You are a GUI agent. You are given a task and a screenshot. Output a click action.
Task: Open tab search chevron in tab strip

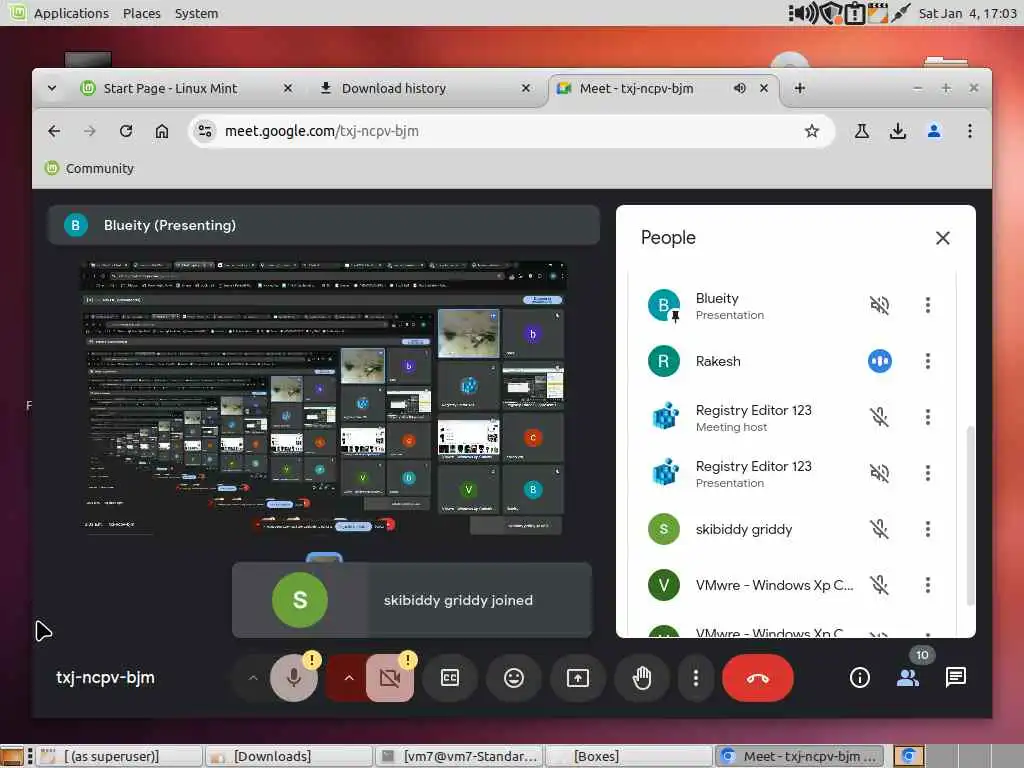52,88
